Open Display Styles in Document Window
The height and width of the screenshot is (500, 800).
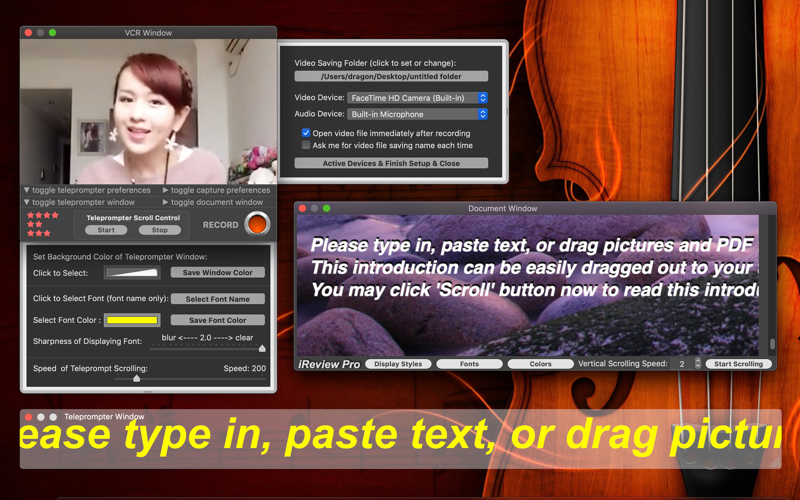point(398,364)
